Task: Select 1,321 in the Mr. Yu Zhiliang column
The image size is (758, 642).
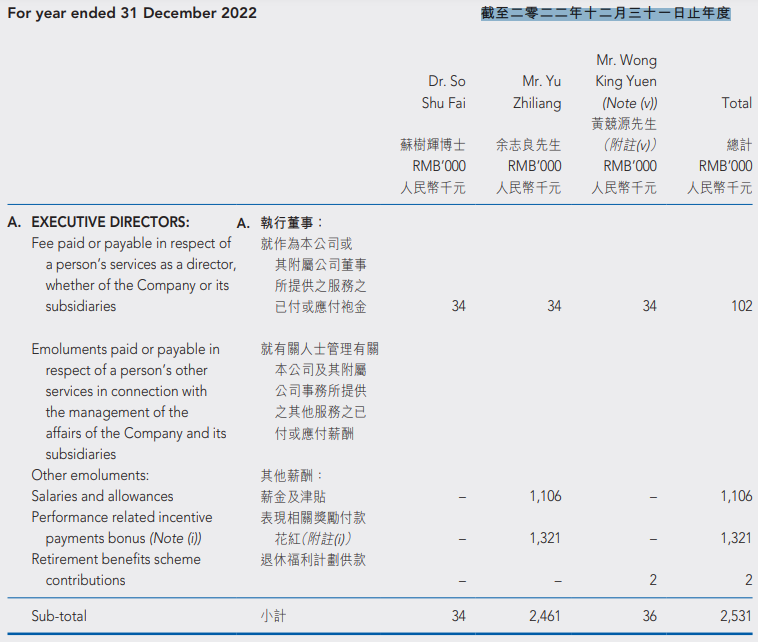Action: coord(544,538)
